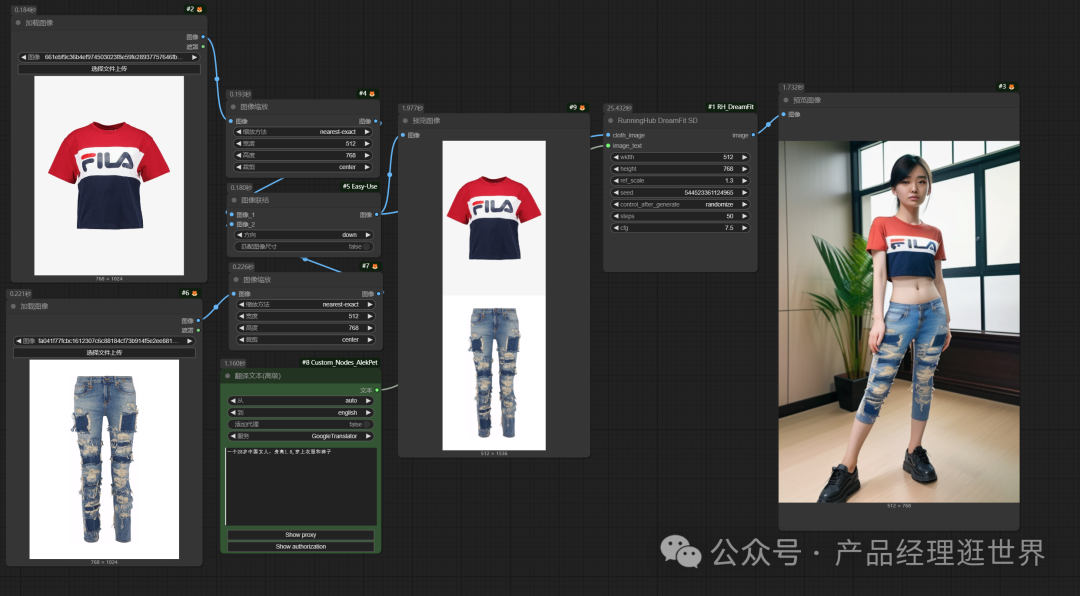Click the 文本 output port of translate node
1080x596 pixels.
(x=377, y=390)
